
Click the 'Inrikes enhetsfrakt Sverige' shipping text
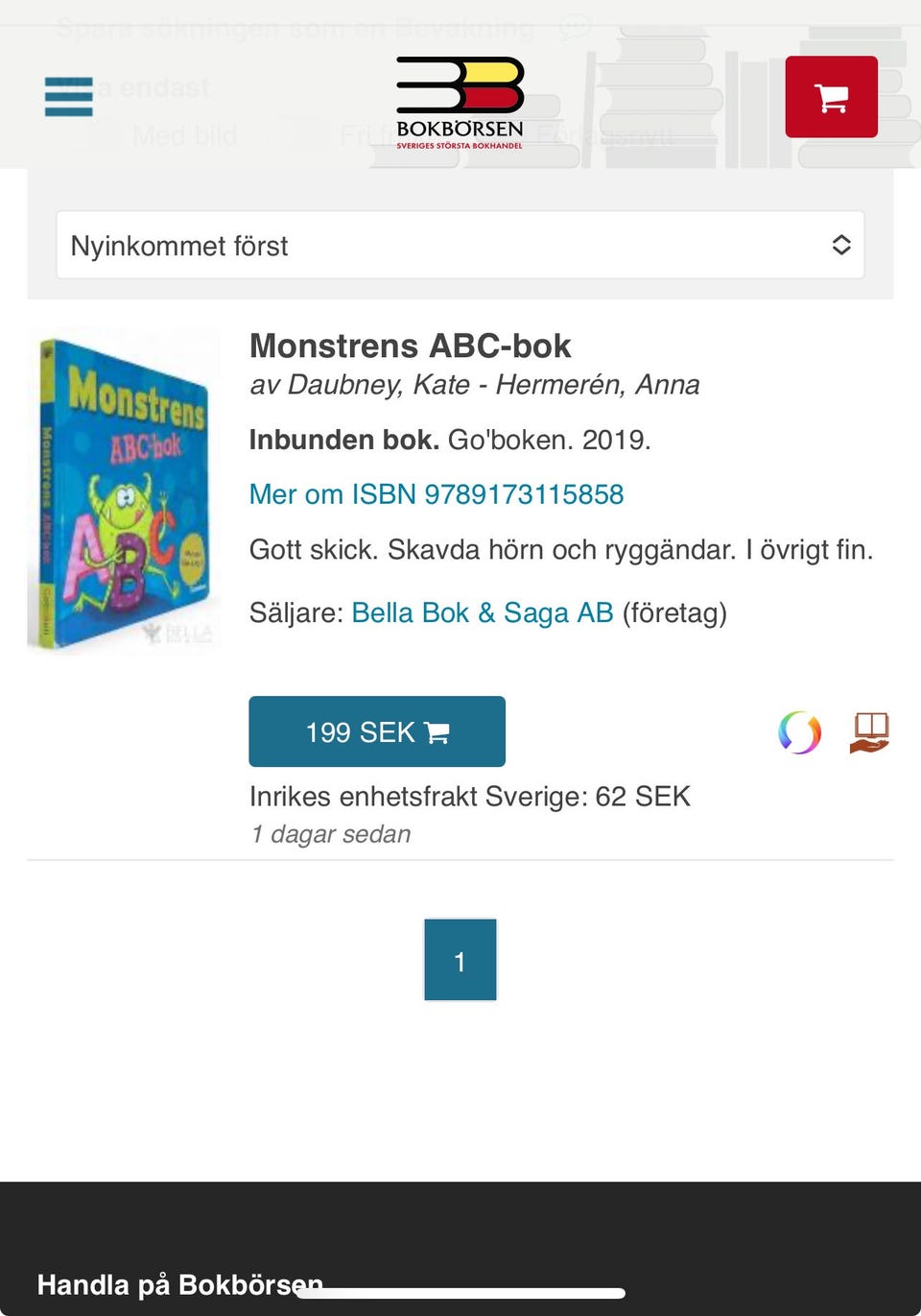tap(469, 797)
